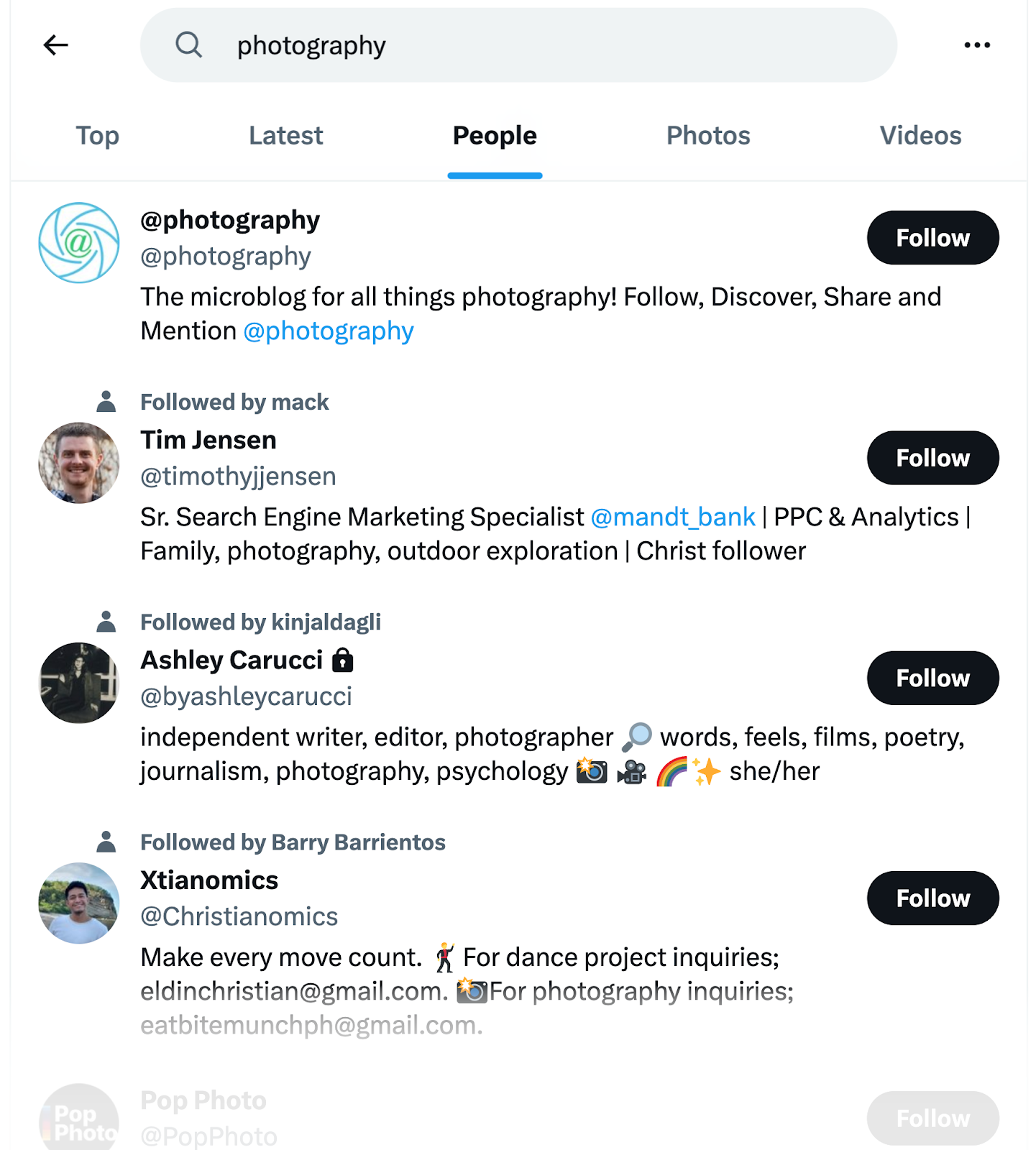Click the lock icon beside Ashley Carucci

[x=343, y=660]
